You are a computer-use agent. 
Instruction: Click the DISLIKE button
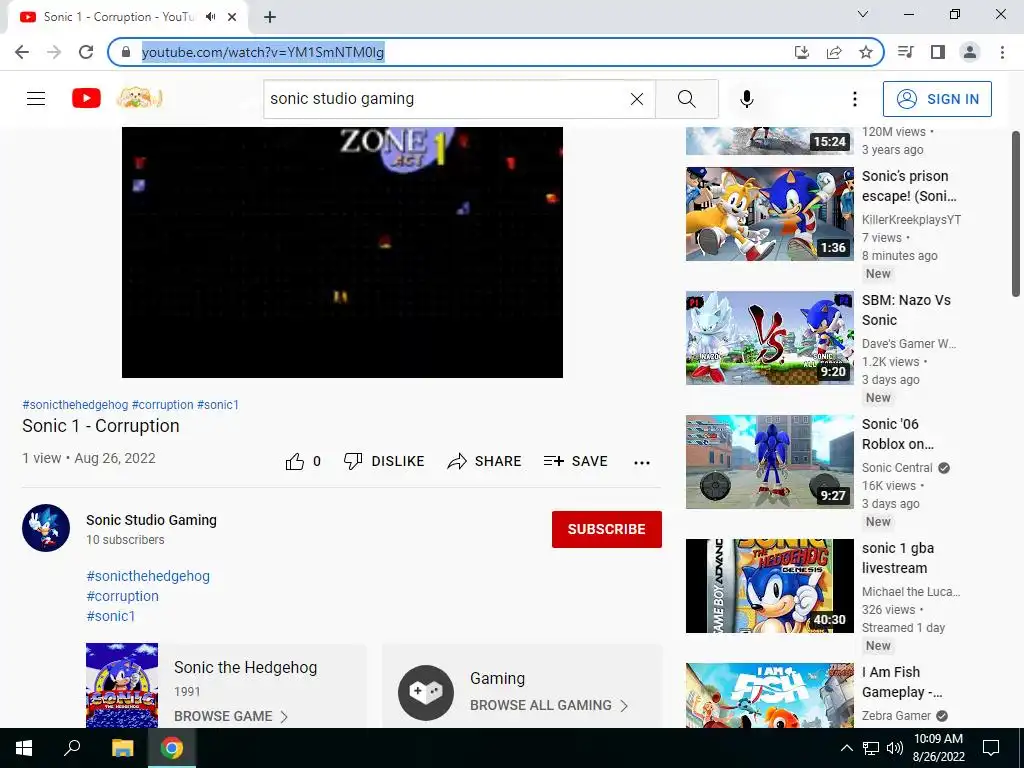pyautogui.click(x=384, y=462)
